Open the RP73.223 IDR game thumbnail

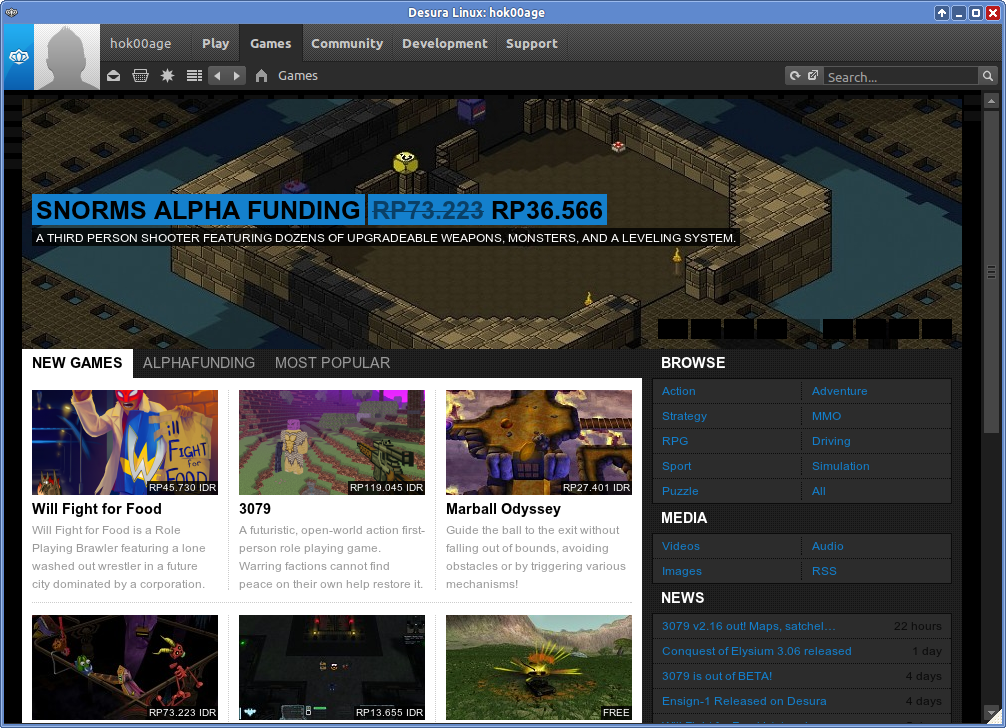125,668
